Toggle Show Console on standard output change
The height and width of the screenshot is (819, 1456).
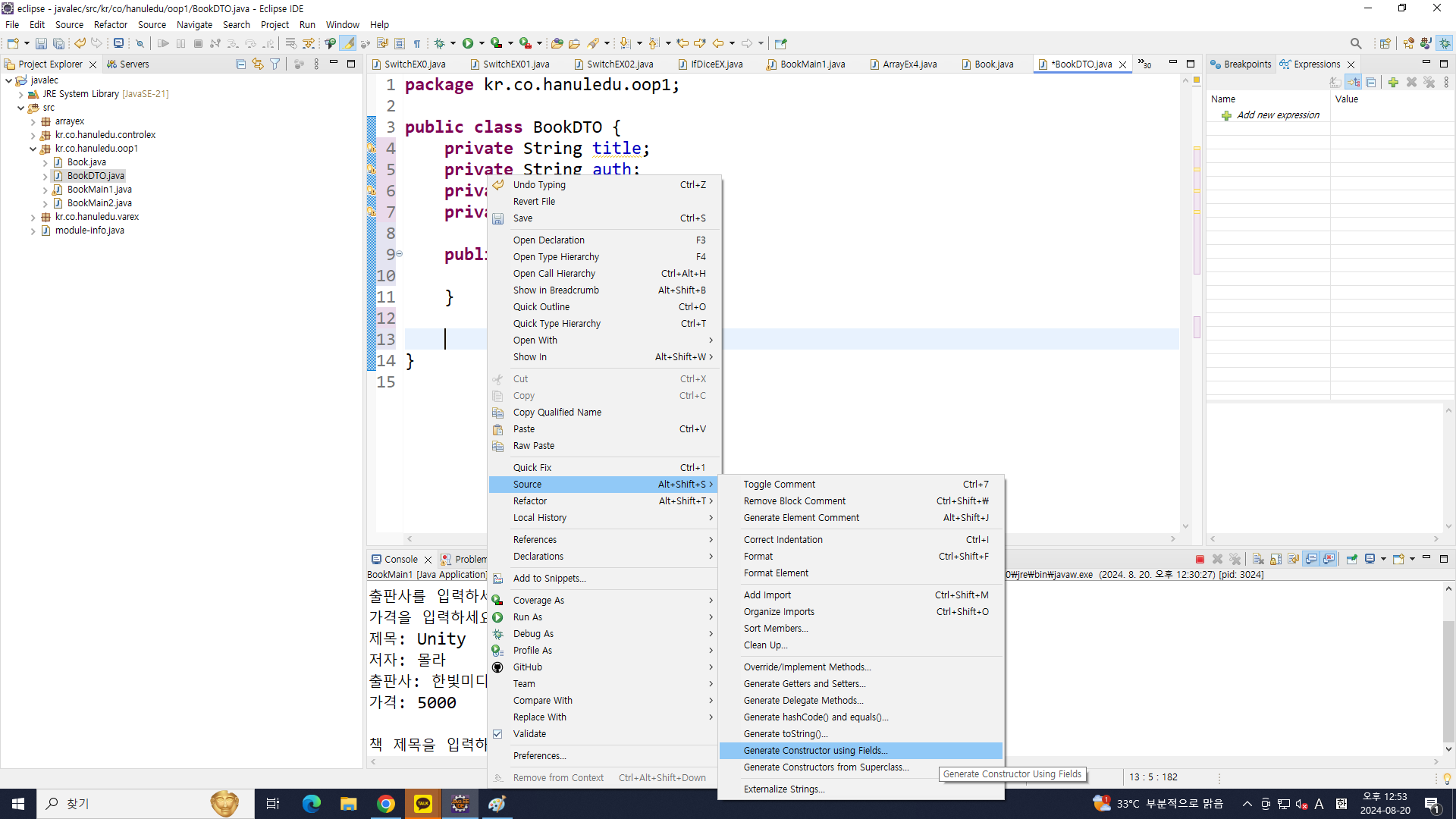pyautogui.click(x=1311, y=560)
